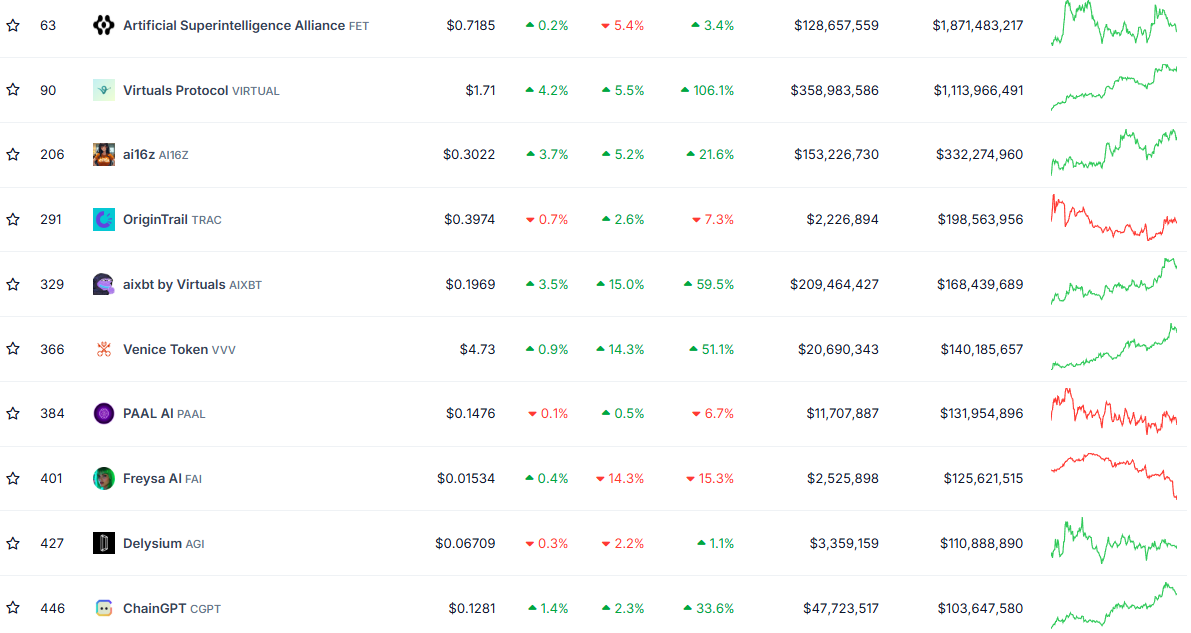The image size is (1191, 633).
Task: Click the Delysium black logo icon
Action: [103, 543]
